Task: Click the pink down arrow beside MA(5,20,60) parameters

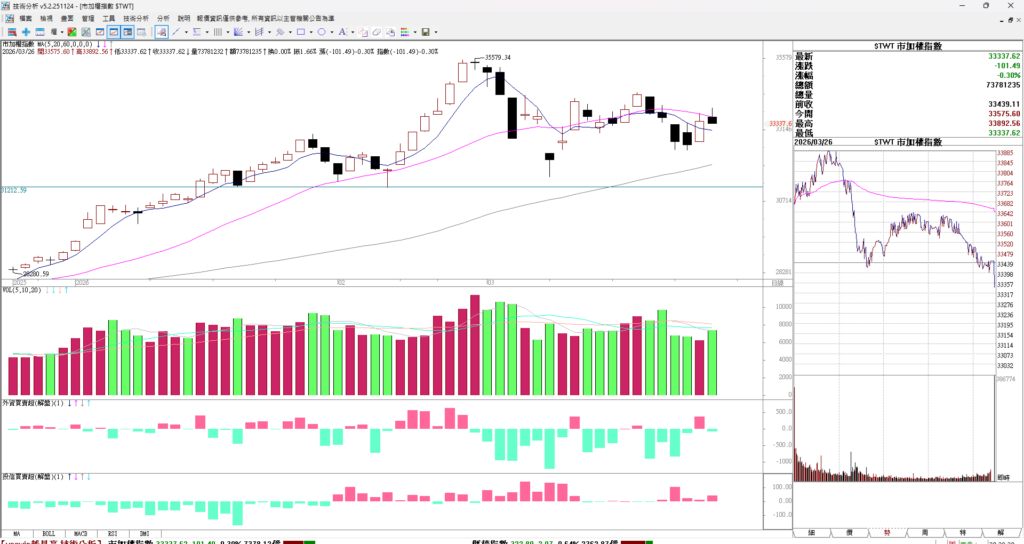Action: click(105, 44)
